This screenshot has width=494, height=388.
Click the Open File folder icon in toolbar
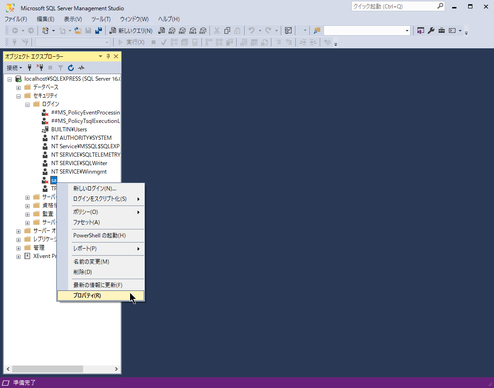point(78,31)
